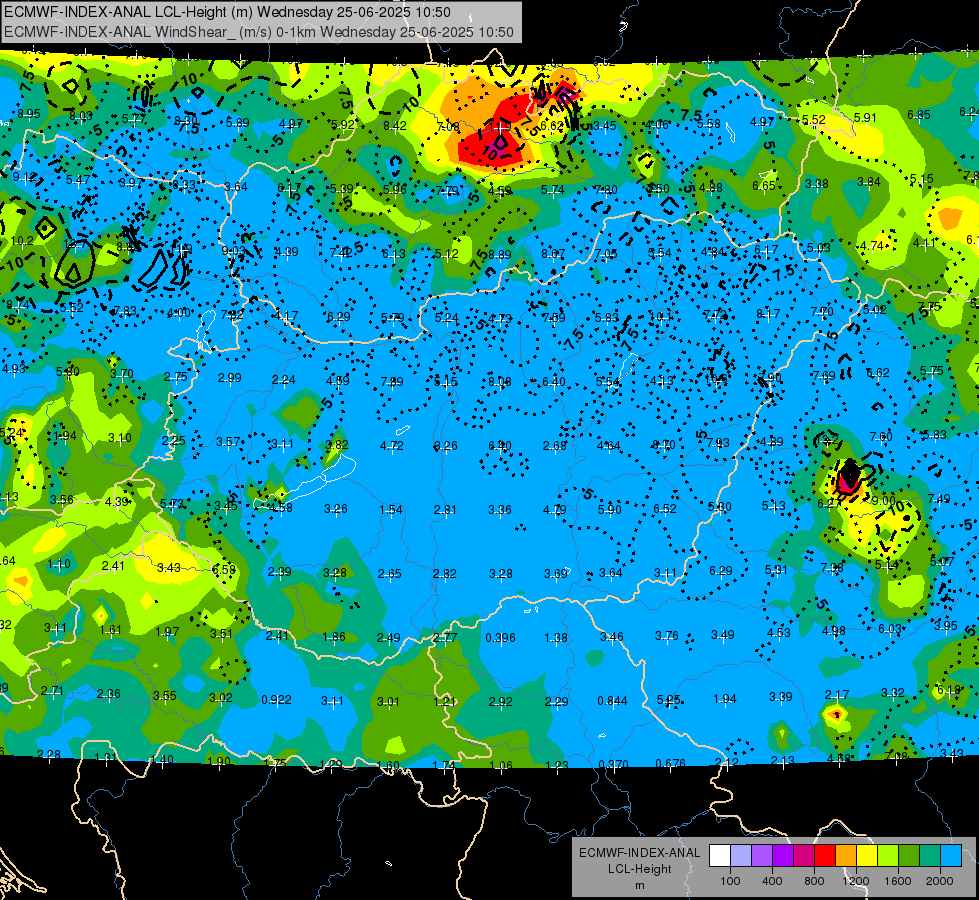The height and width of the screenshot is (900, 979).
Task: Select the red legend swatch
Action: (x=826, y=856)
